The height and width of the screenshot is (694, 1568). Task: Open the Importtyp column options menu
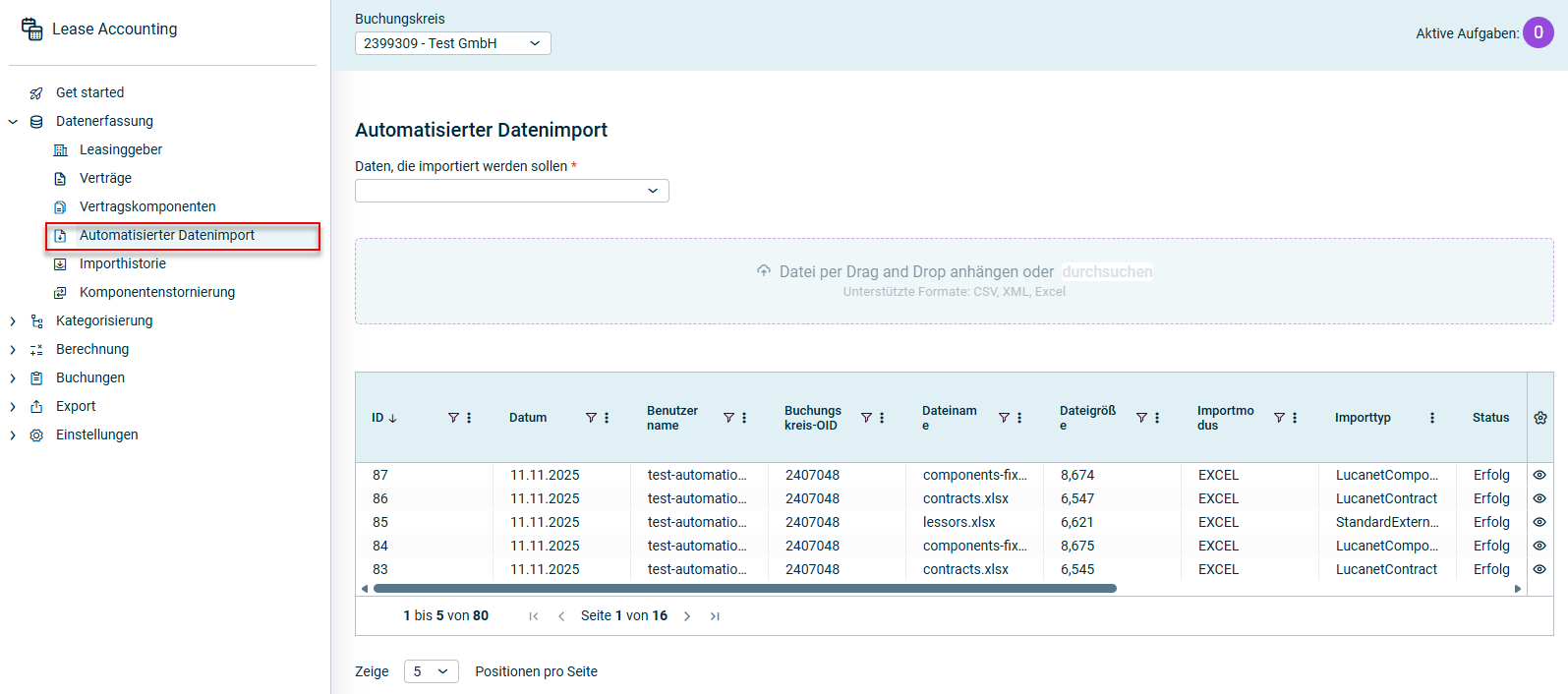click(1432, 418)
